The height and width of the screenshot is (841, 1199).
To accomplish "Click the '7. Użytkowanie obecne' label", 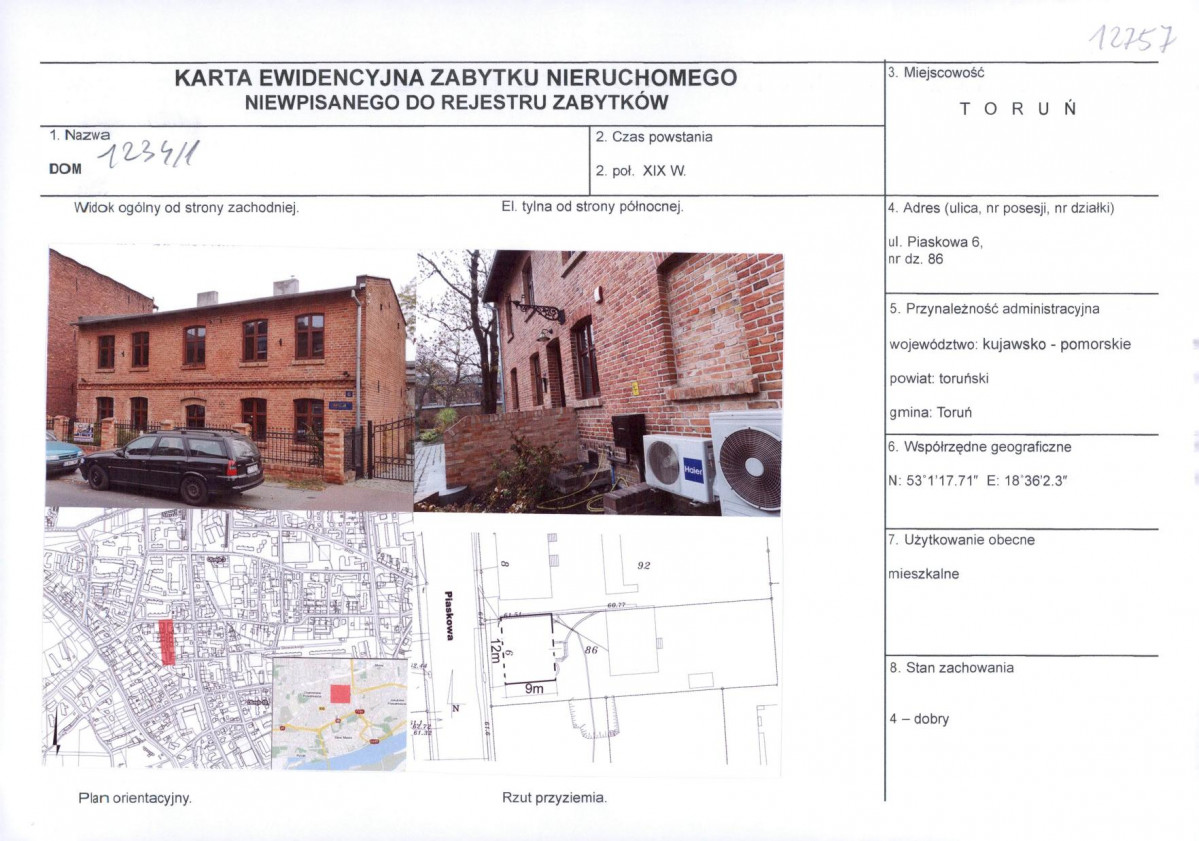I will pos(961,540).
